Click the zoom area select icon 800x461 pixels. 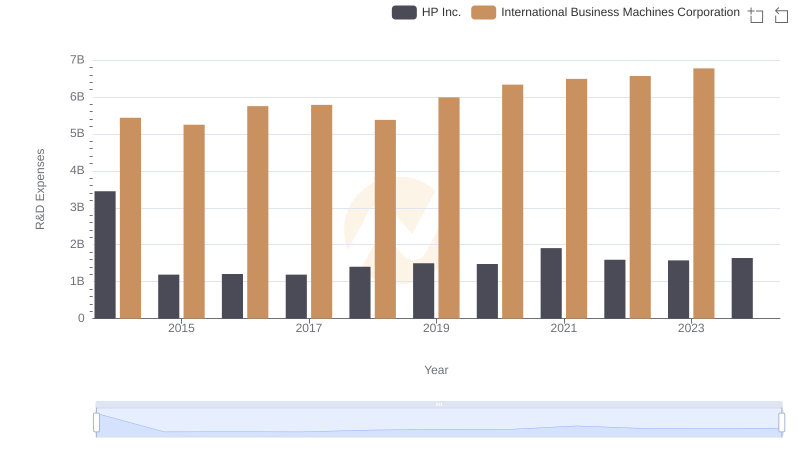(x=756, y=15)
